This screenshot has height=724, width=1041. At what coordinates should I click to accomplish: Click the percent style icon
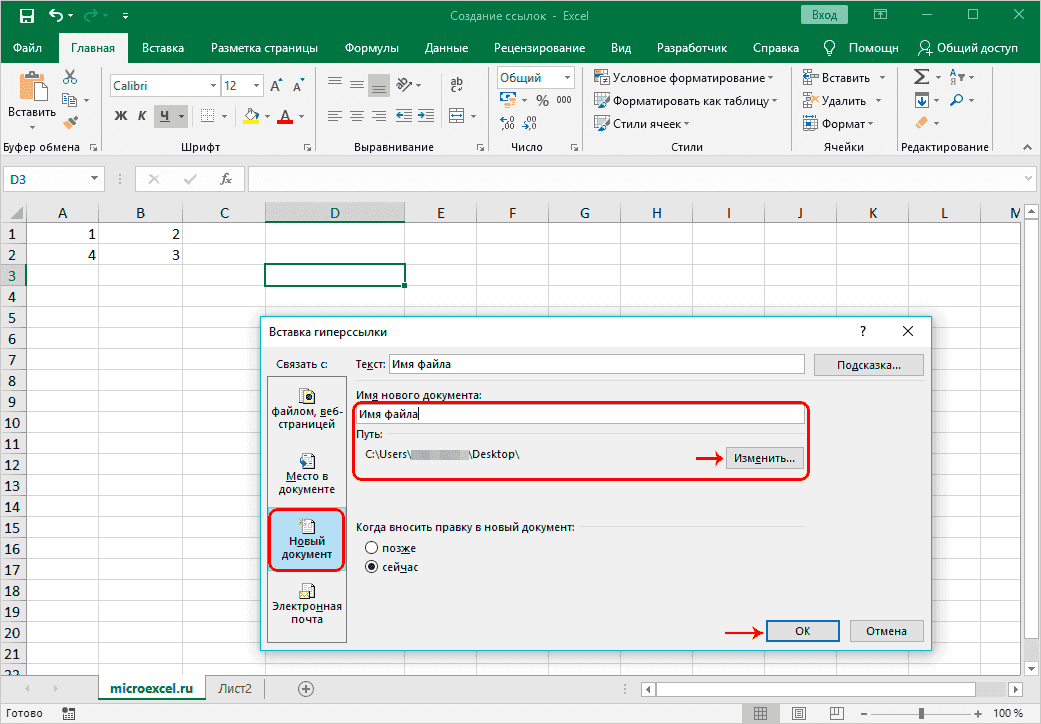tap(542, 100)
